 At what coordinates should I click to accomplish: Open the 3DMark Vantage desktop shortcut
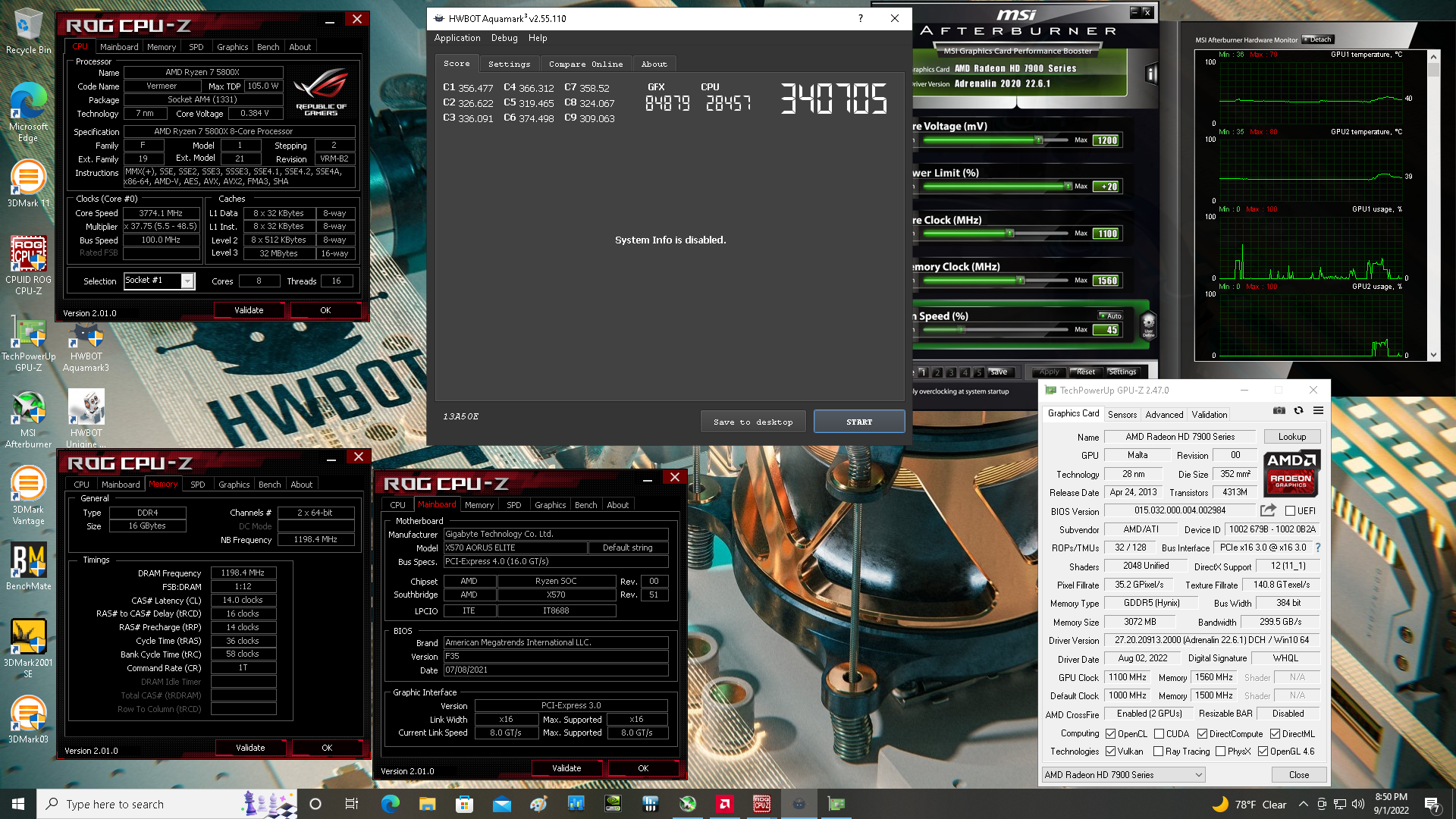pyautogui.click(x=28, y=497)
